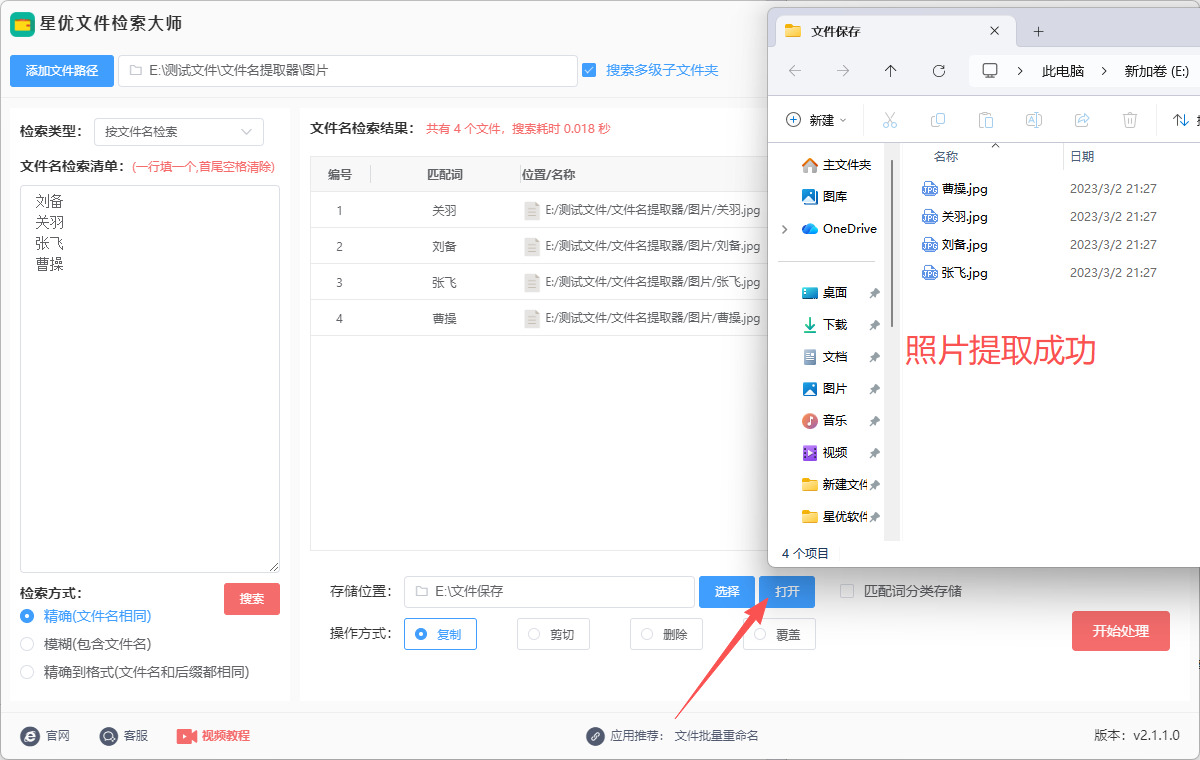The image size is (1200, 760).
Task: Click the 此电脑 breadcrumb in Explorer
Action: (1063, 71)
